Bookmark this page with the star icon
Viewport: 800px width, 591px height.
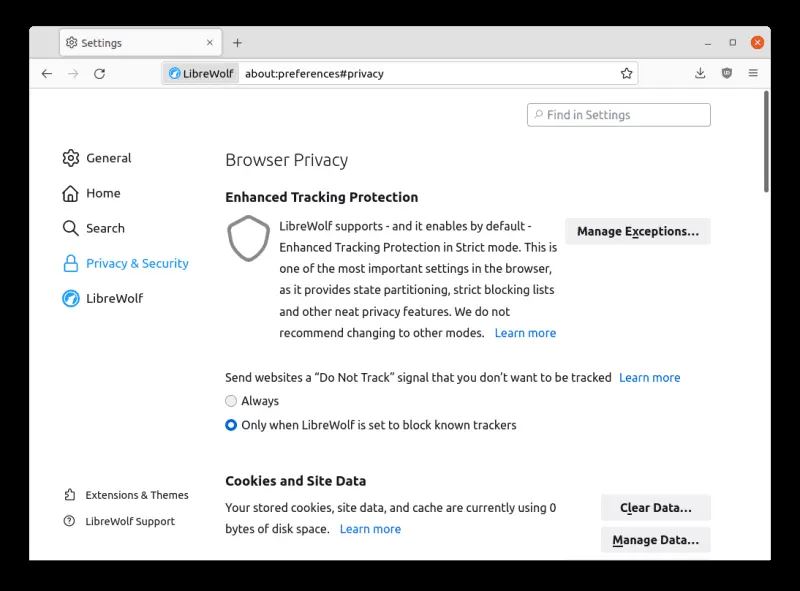click(x=627, y=73)
